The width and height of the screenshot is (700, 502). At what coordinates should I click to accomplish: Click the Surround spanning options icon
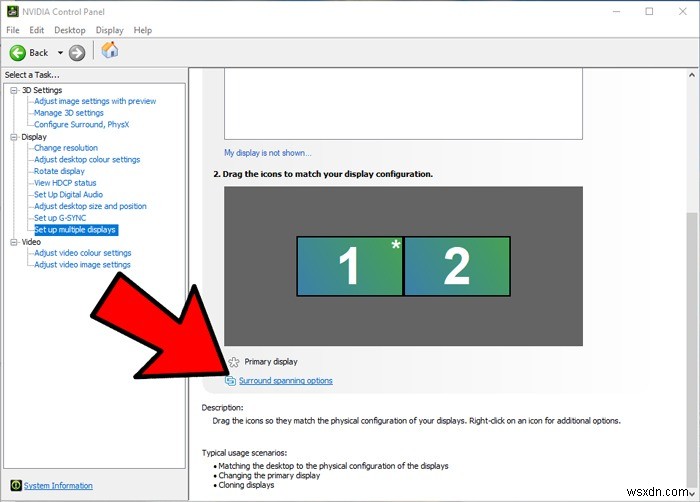point(230,381)
